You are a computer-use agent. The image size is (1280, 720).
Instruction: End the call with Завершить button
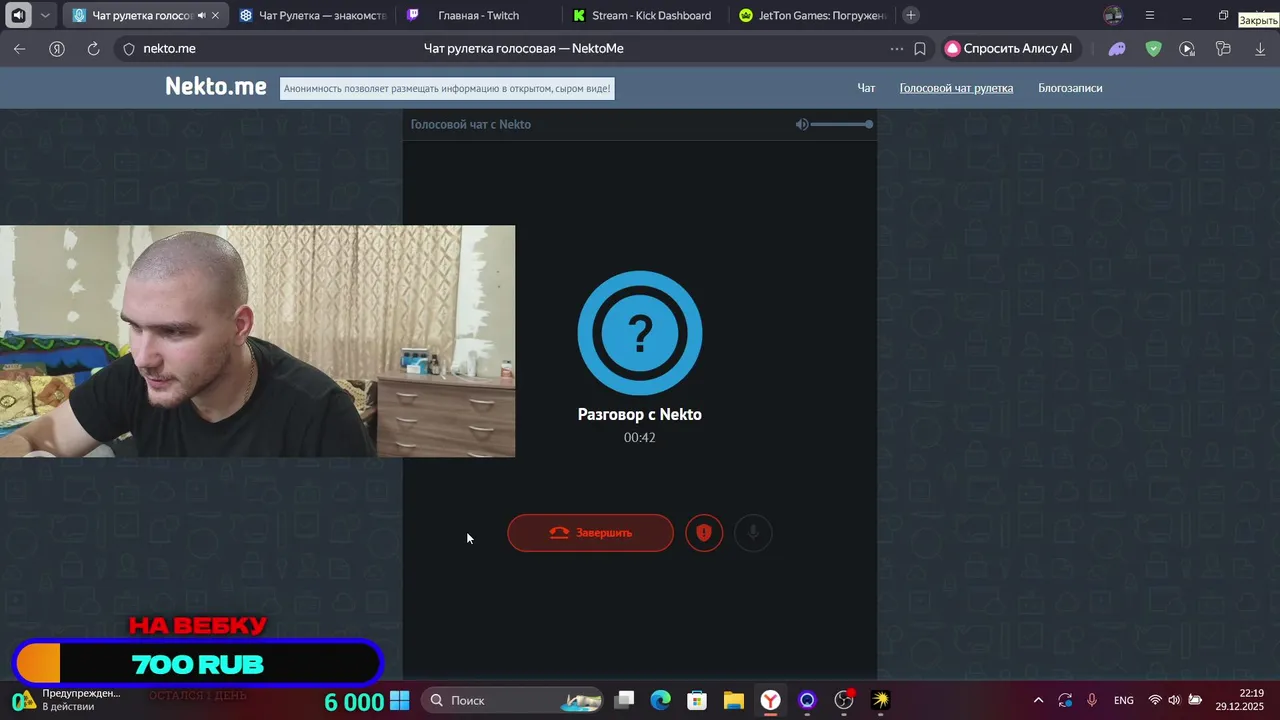590,533
